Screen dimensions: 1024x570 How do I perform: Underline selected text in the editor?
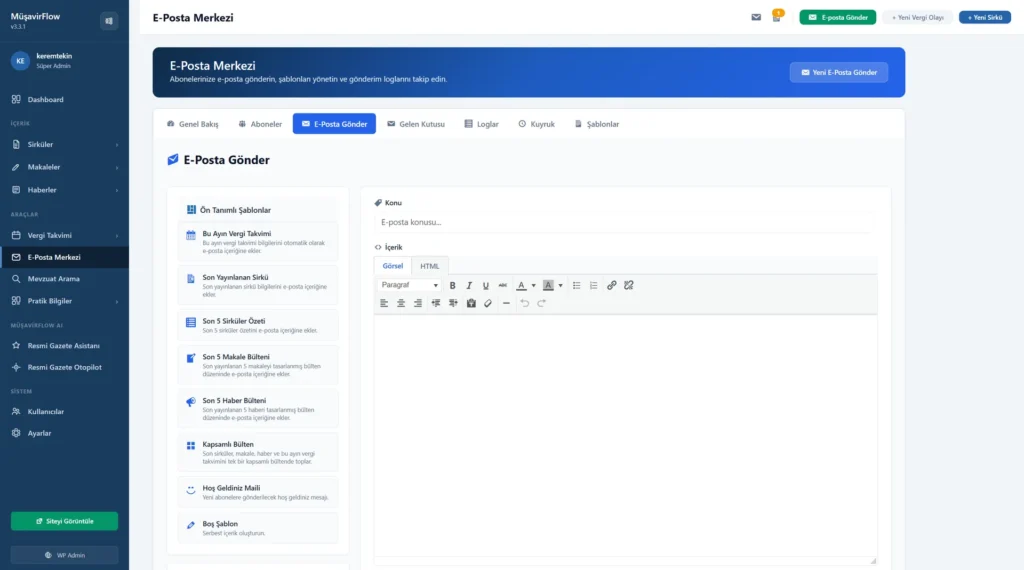click(486, 285)
